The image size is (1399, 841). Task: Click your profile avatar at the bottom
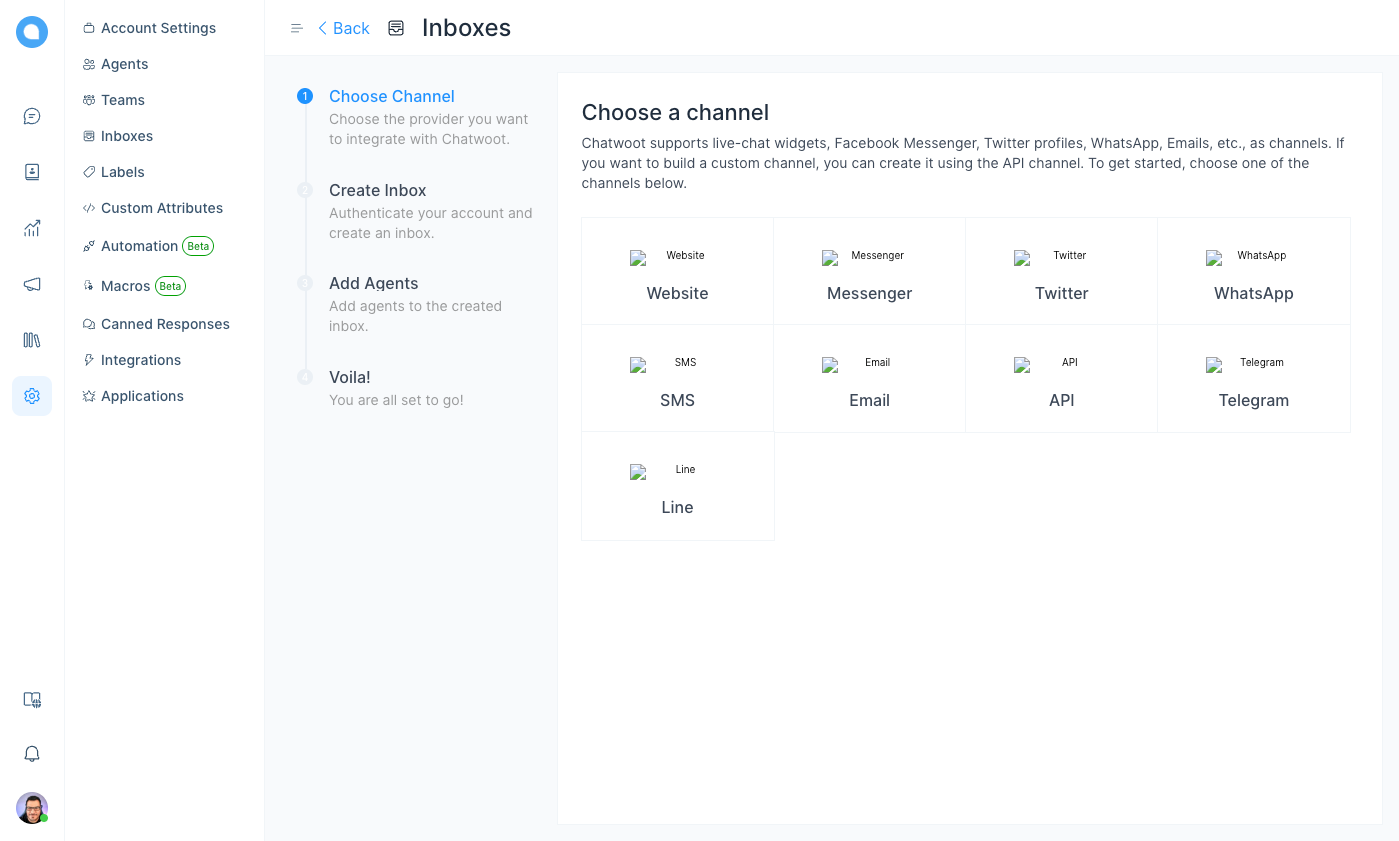point(31,807)
